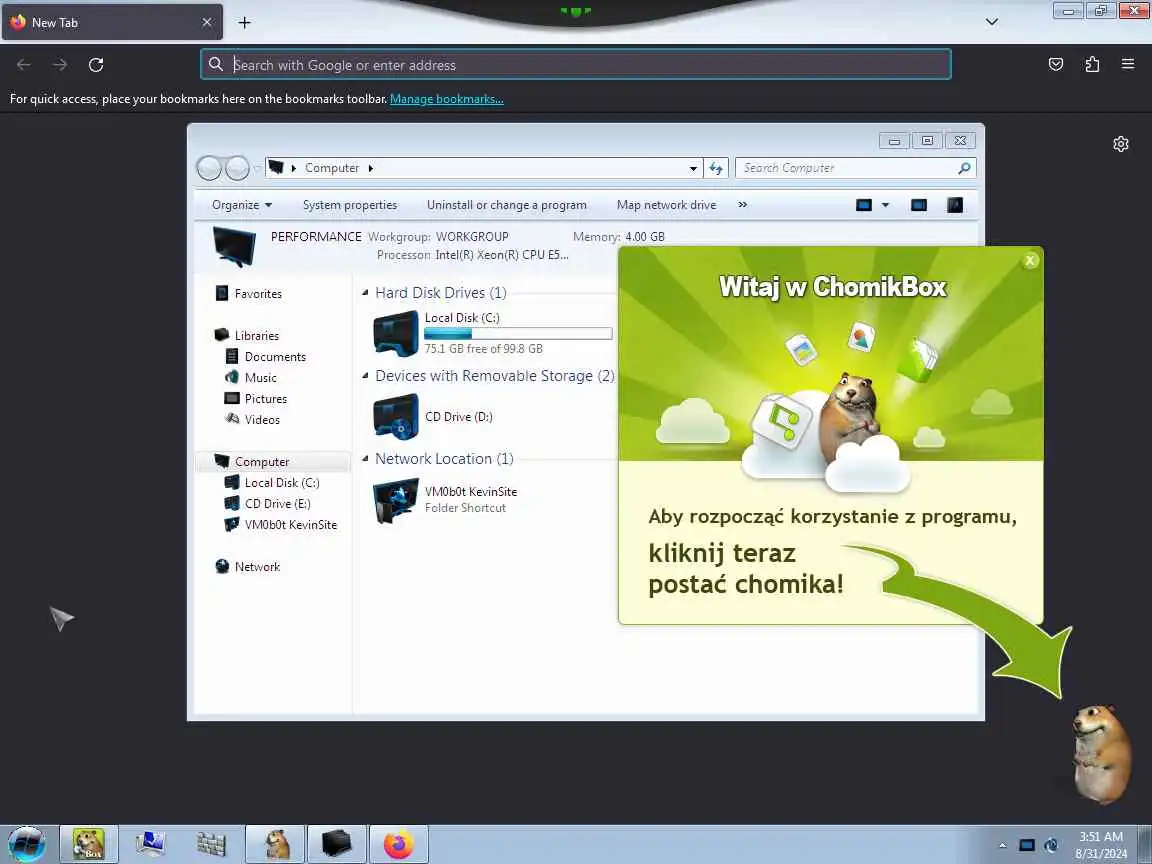Open a new Firefox tab with plus button
Image resolution: width=1152 pixels, height=864 pixels.
point(245,23)
